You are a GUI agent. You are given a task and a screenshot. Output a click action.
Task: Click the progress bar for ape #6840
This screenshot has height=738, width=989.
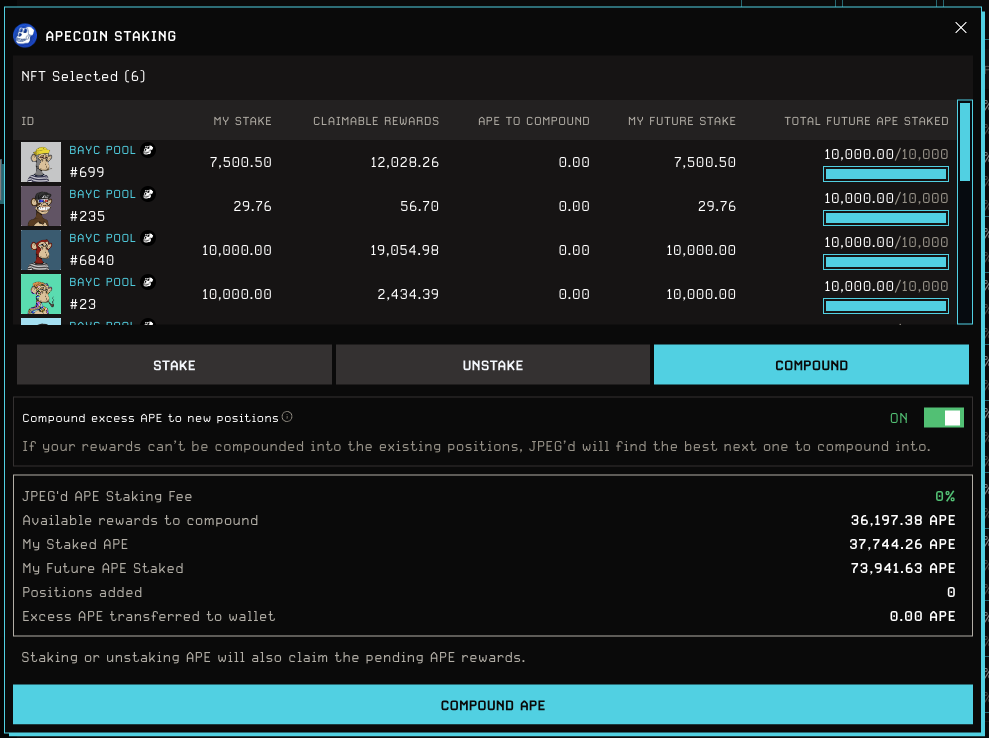click(x=899, y=262)
